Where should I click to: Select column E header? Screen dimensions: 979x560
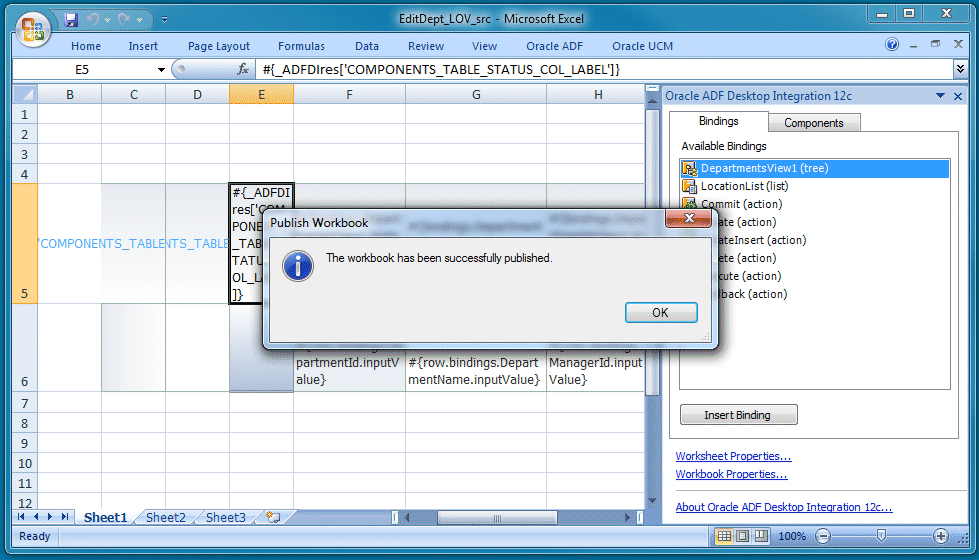[261, 95]
